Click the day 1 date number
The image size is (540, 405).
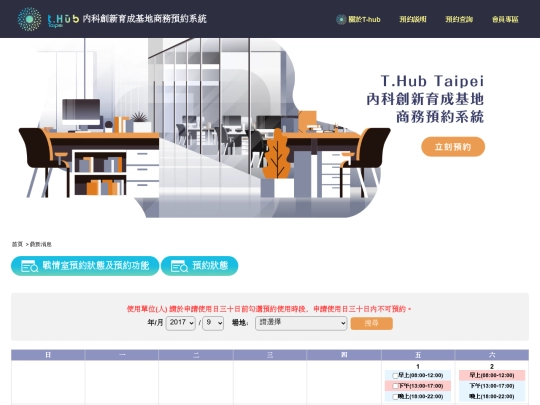(418, 366)
